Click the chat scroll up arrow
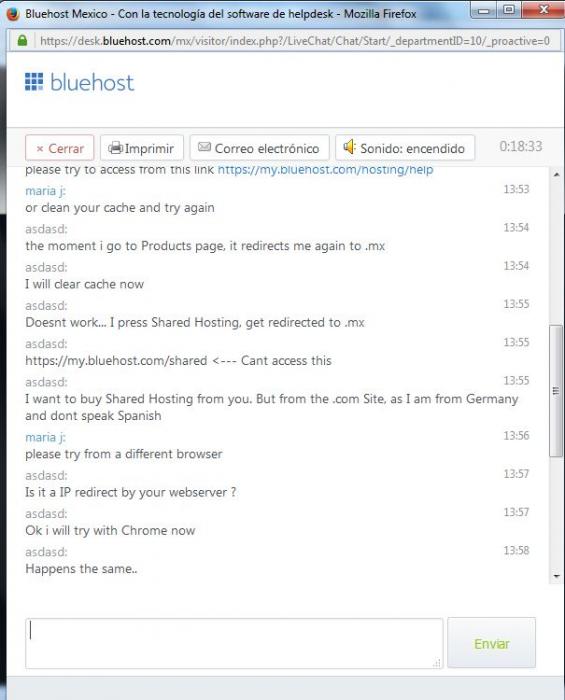The height and width of the screenshot is (700, 565). pos(556,175)
